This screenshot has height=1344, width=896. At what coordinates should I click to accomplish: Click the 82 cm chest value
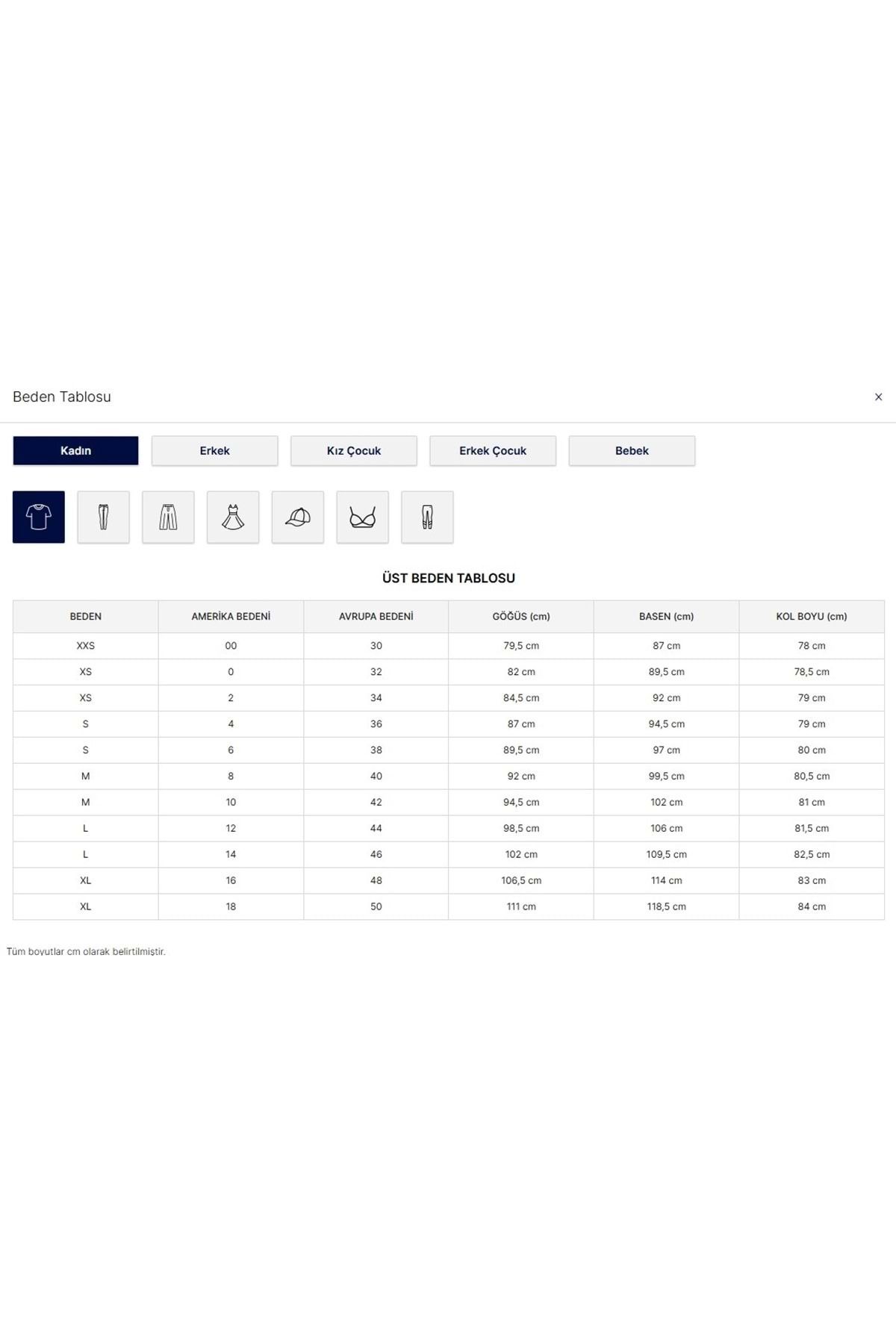521,672
